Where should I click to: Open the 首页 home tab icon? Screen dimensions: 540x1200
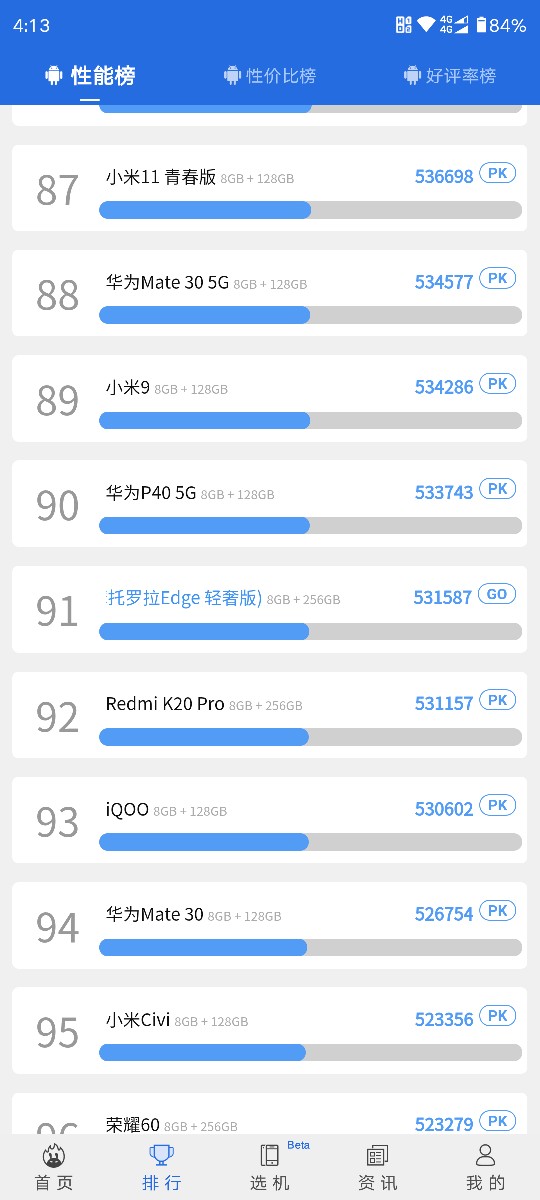point(54,1156)
